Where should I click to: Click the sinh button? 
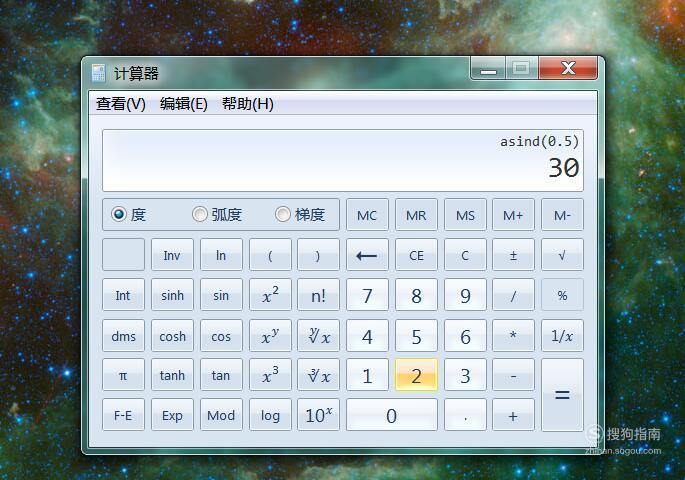click(172, 295)
